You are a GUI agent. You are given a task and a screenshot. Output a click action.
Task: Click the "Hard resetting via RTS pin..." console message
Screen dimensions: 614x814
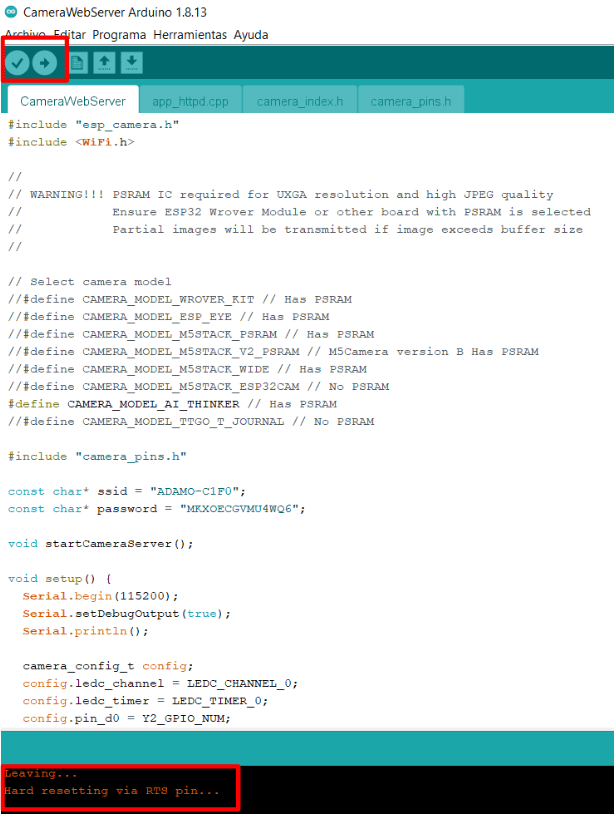click(x=111, y=791)
